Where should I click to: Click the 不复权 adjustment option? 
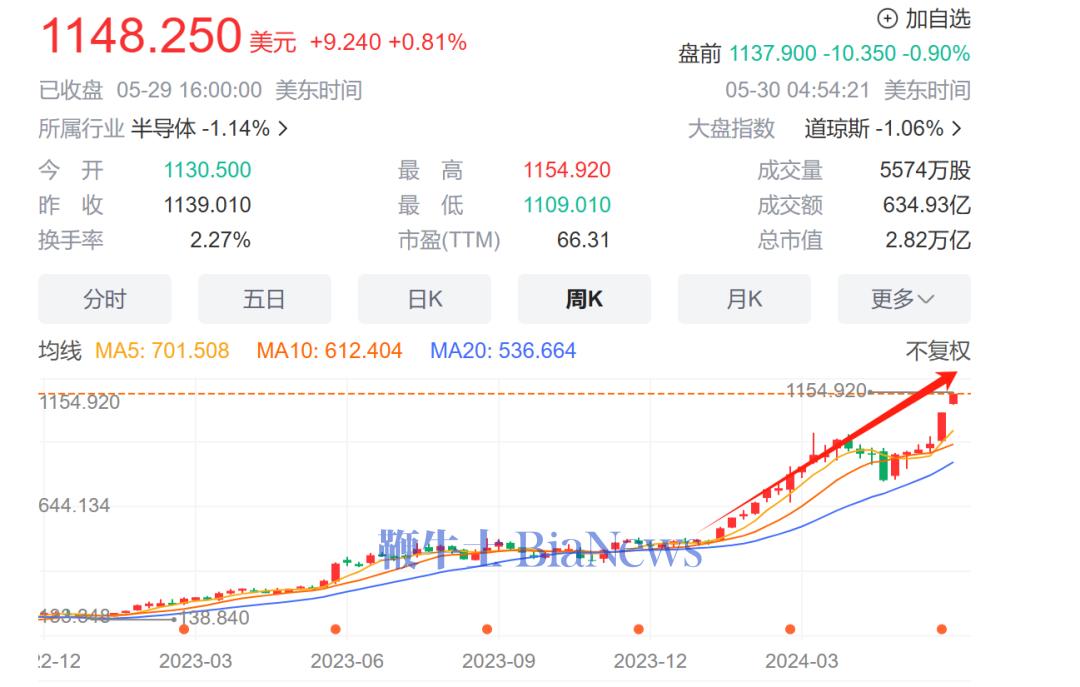[937, 351]
